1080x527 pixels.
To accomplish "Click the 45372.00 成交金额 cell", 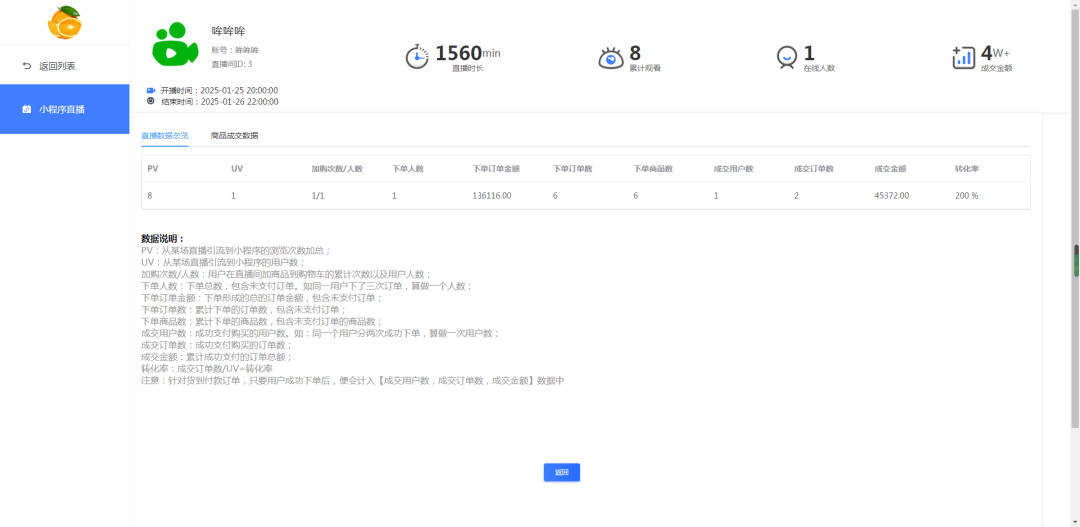I will pos(891,196).
